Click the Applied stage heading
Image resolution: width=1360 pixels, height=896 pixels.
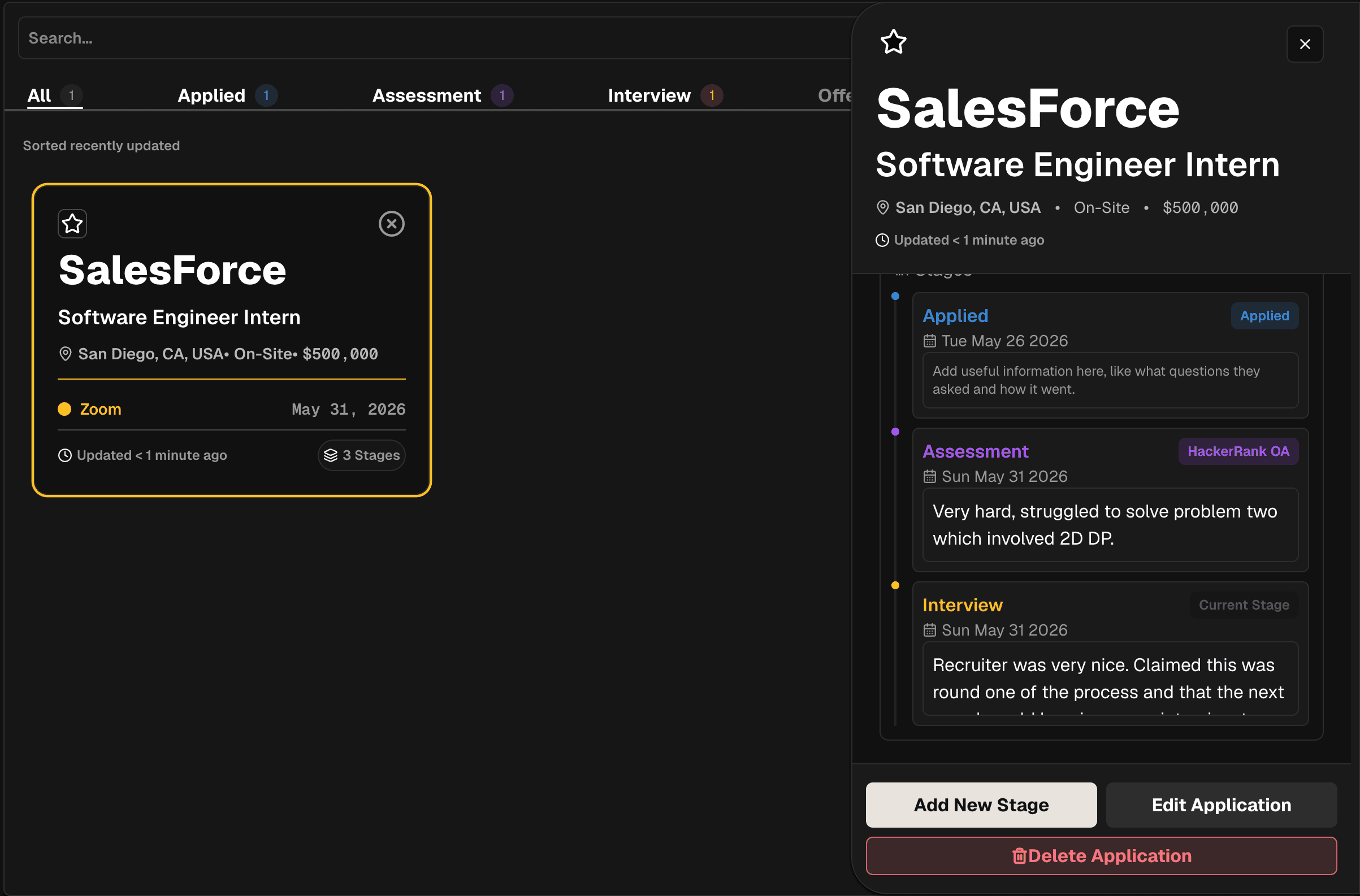pos(956,316)
